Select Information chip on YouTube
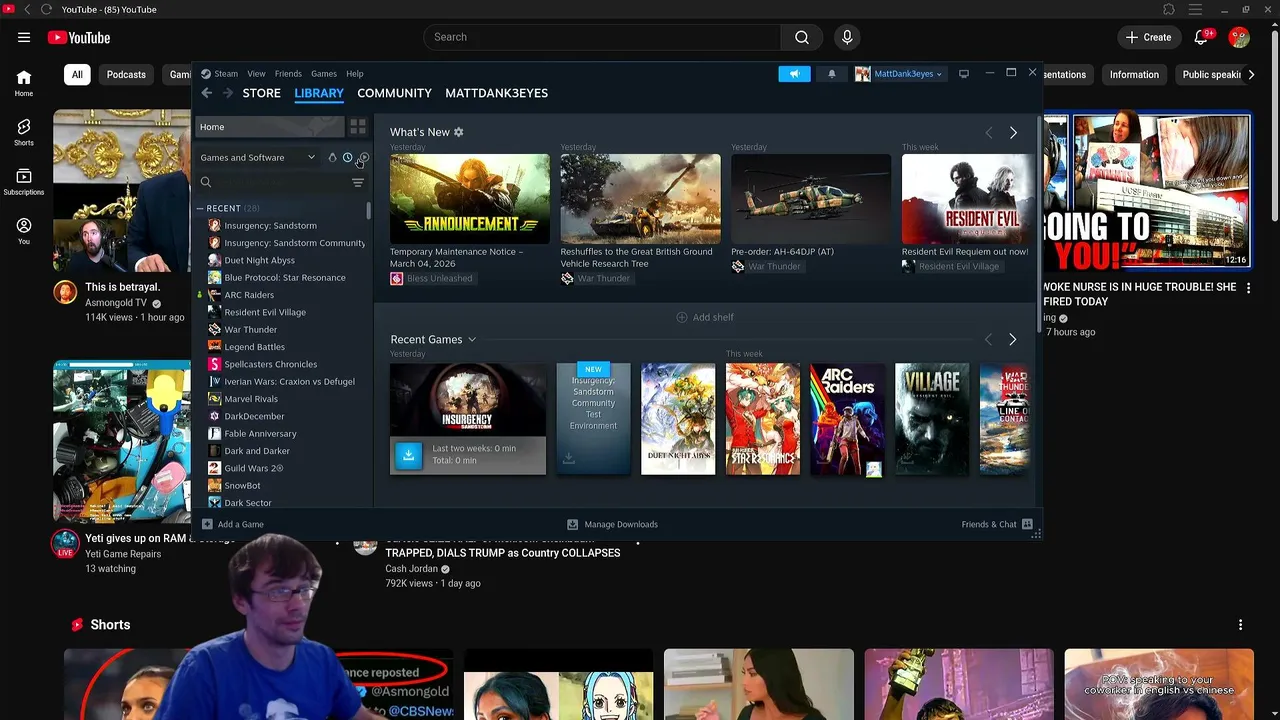Viewport: 1280px width, 720px height. (x=1134, y=74)
